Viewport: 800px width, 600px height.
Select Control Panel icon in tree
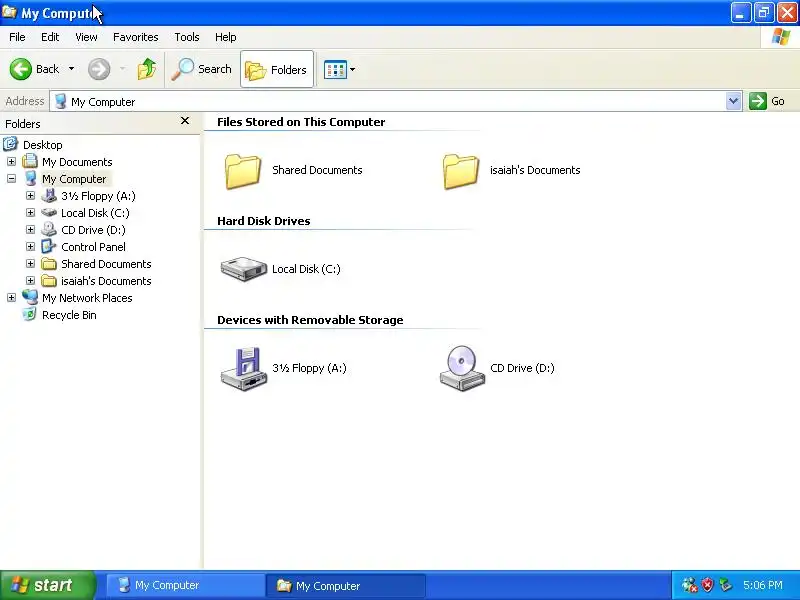tap(49, 246)
